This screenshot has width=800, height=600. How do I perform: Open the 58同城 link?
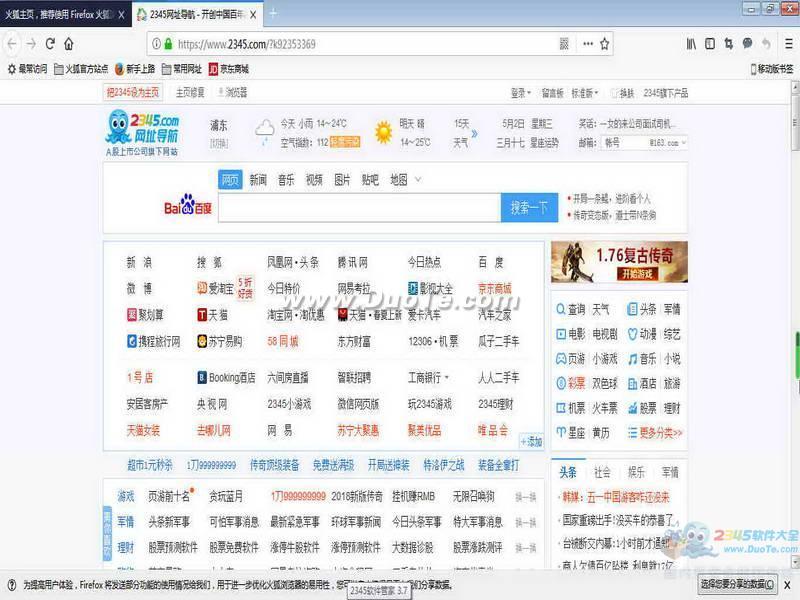pos(283,341)
